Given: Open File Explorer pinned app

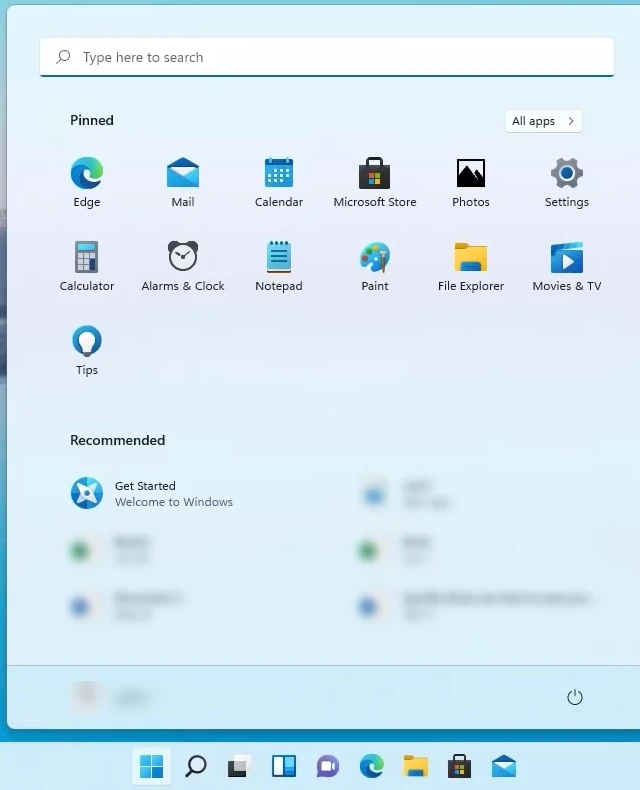Looking at the screenshot, I should point(471,266).
